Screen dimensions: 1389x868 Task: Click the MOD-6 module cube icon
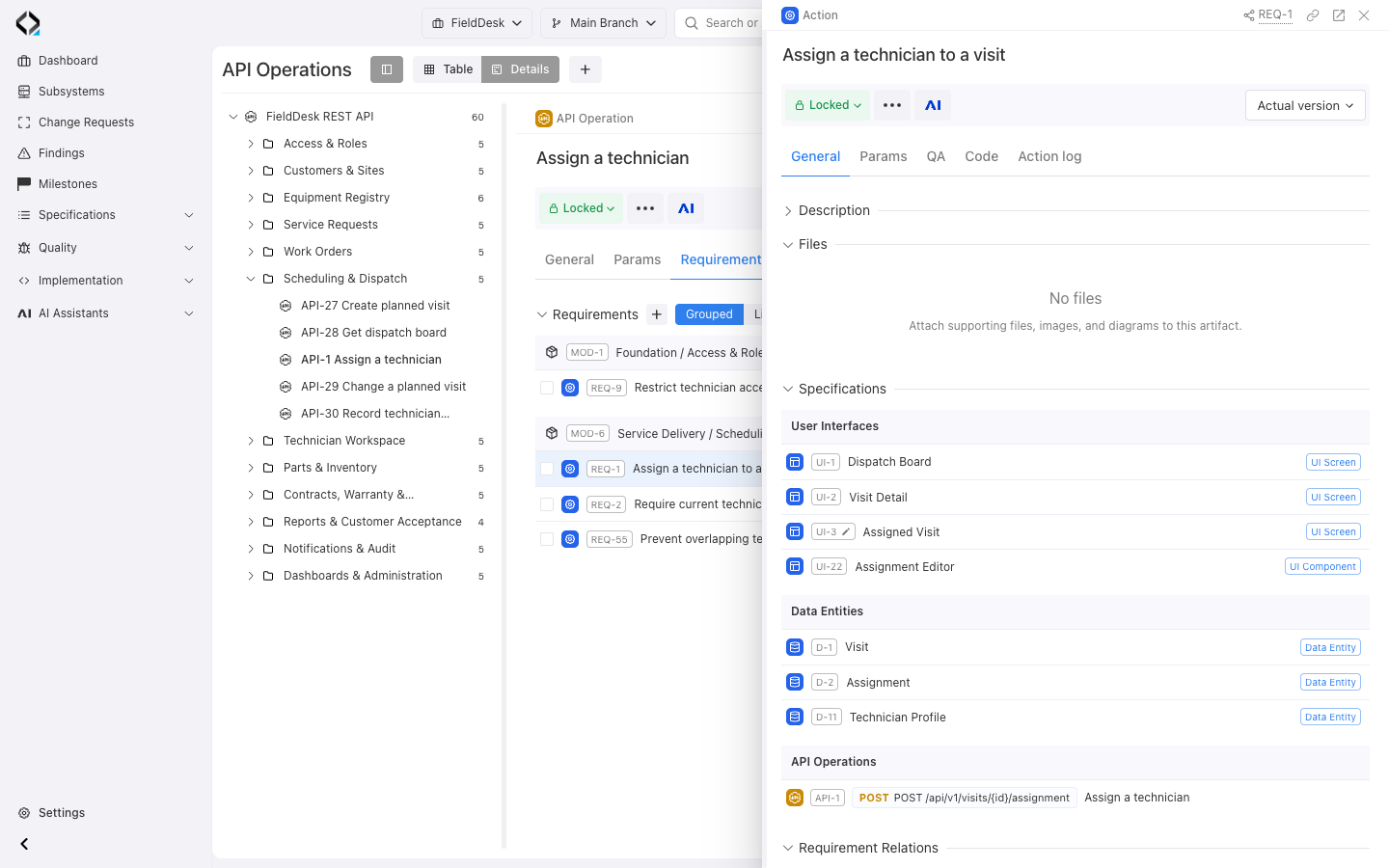[x=552, y=433]
